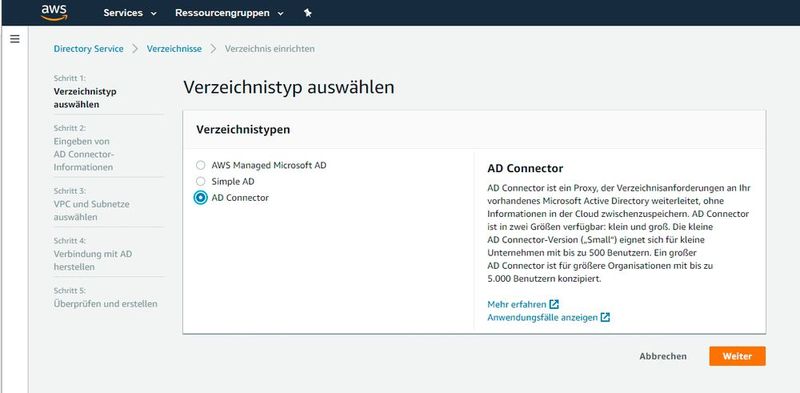Click the AWS Managed Microsoft AD label

269,165
